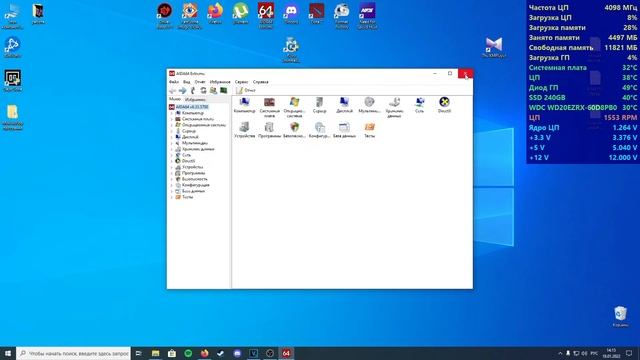Switch to the Меню tab in left panel
The width and height of the screenshot is (640, 360).
(x=175, y=99)
